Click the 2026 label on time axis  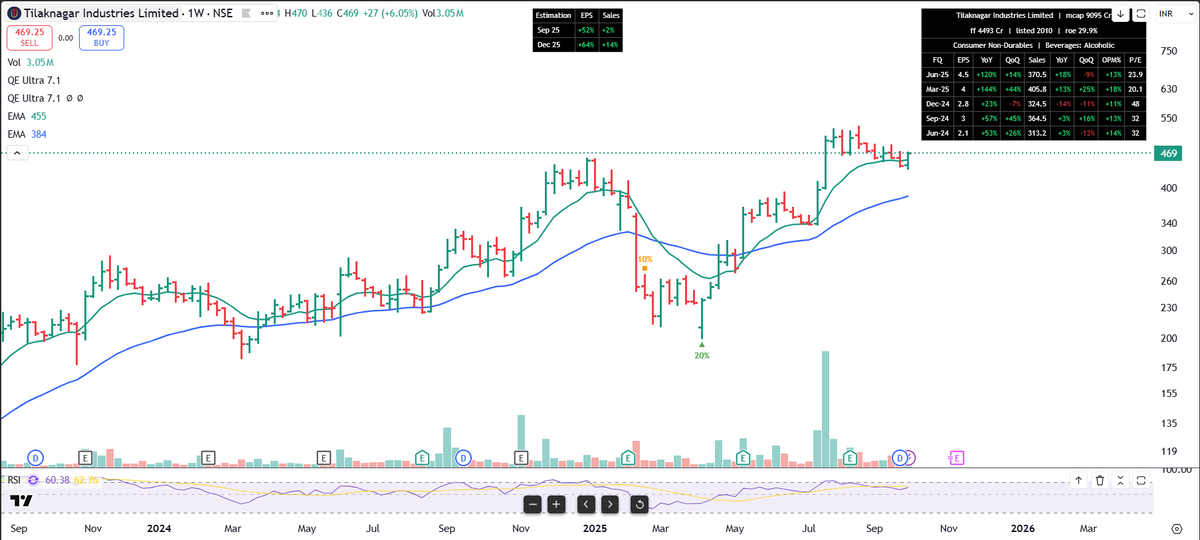point(1022,526)
